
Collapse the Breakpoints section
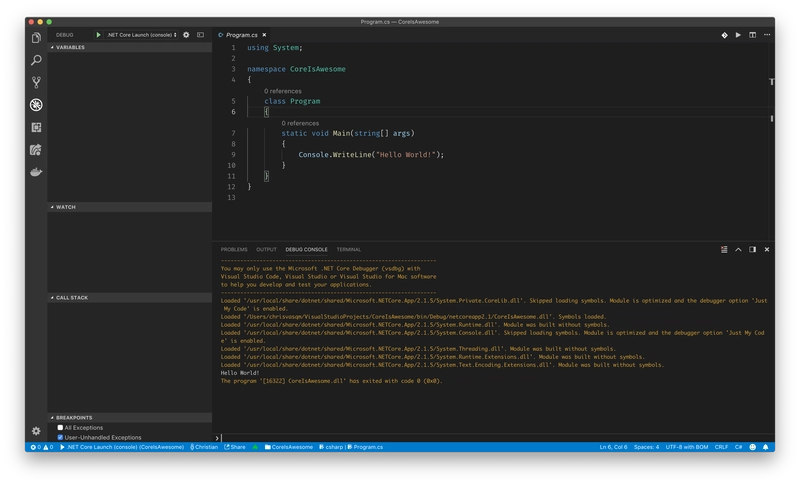tap(130, 418)
